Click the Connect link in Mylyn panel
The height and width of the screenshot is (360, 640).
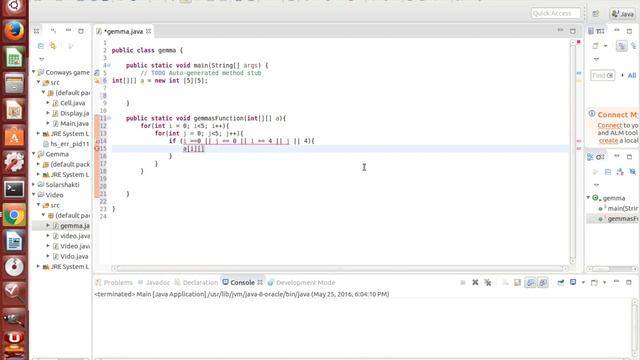click(x=610, y=125)
